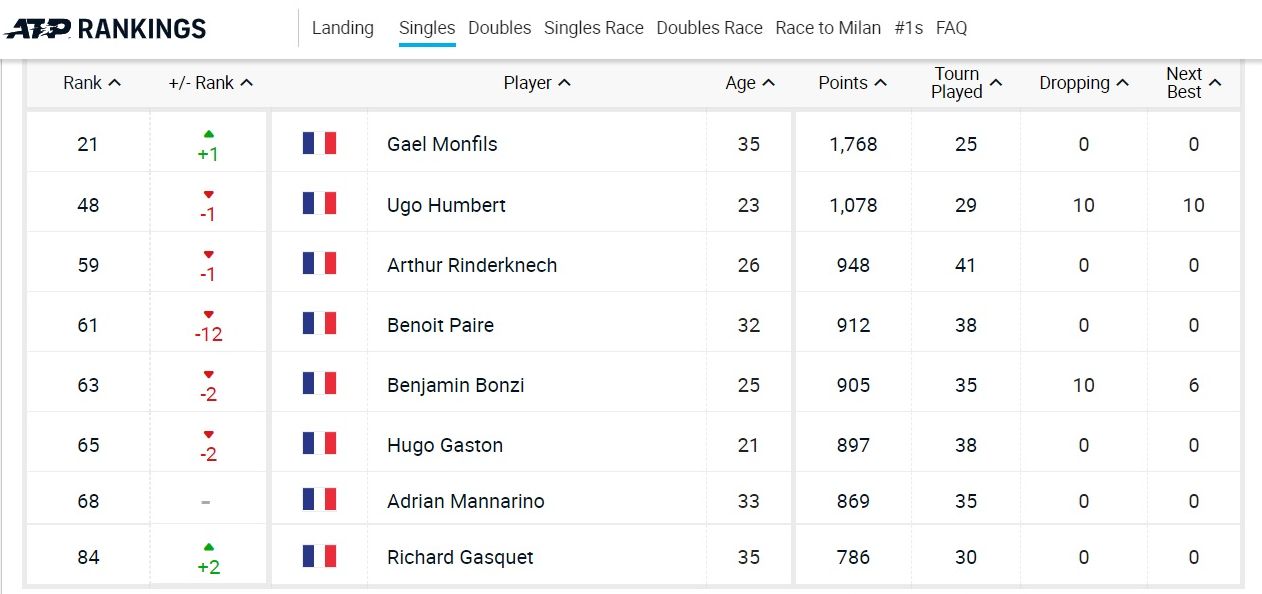Screen dimensions: 1262x594
Task: Open Arthur Rinderknech's player link
Action: [x=472, y=265]
